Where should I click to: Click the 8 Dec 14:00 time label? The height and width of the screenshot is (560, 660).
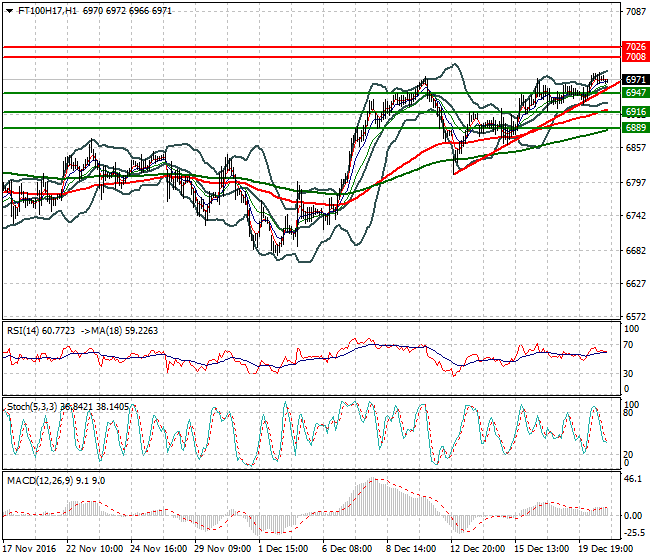pyautogui.click(x=411, y=549)
